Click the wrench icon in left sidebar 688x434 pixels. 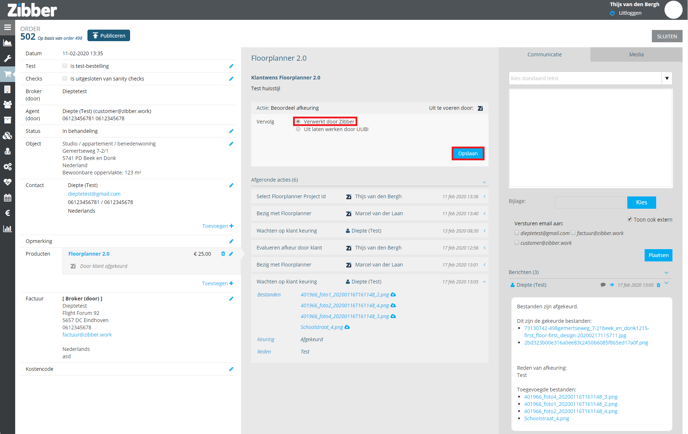[x=8, y=59]
